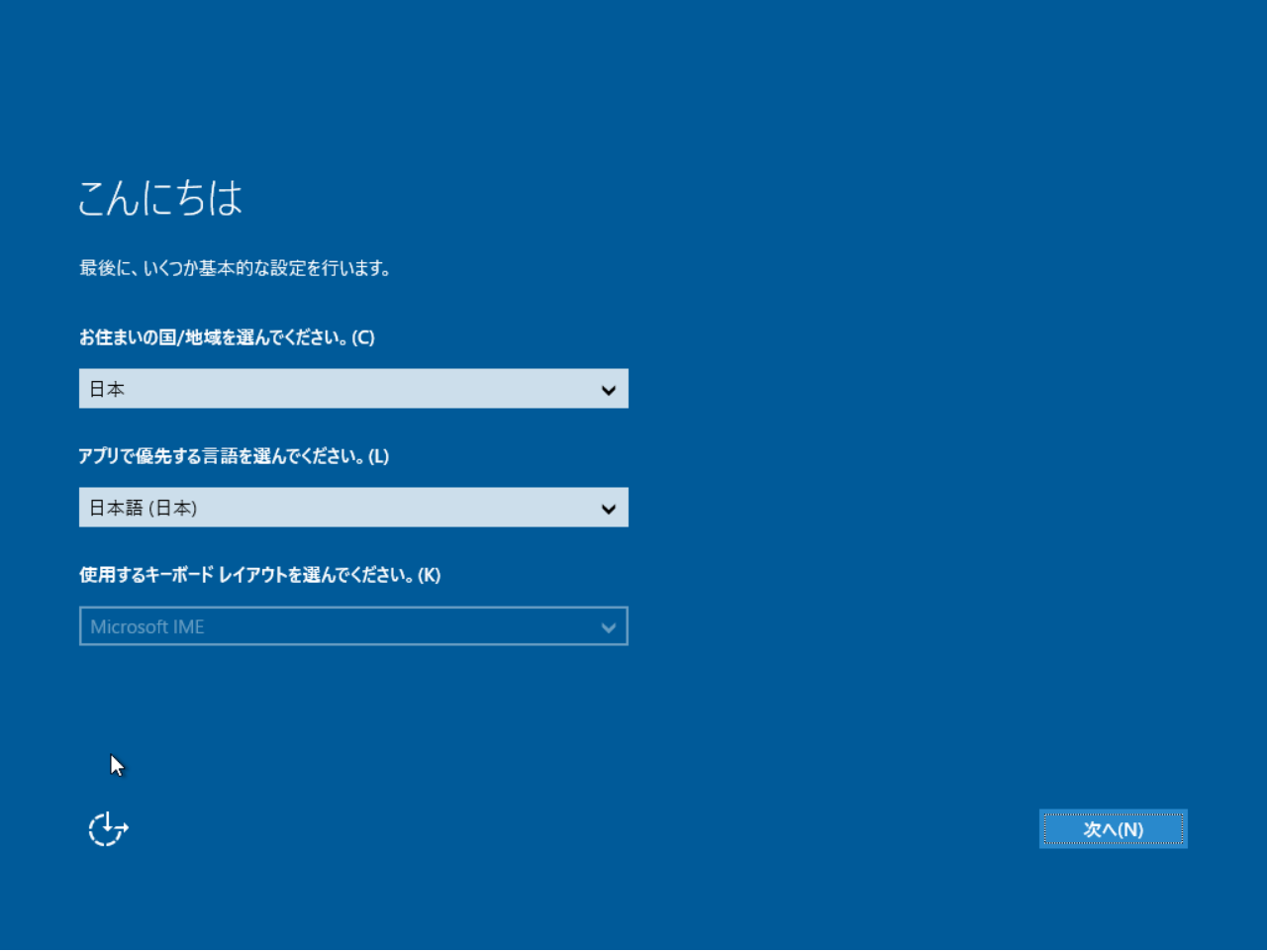Click the Microsoft IME field text
Viewport: 1269px width, 952px height.
(x=146, y=625)
